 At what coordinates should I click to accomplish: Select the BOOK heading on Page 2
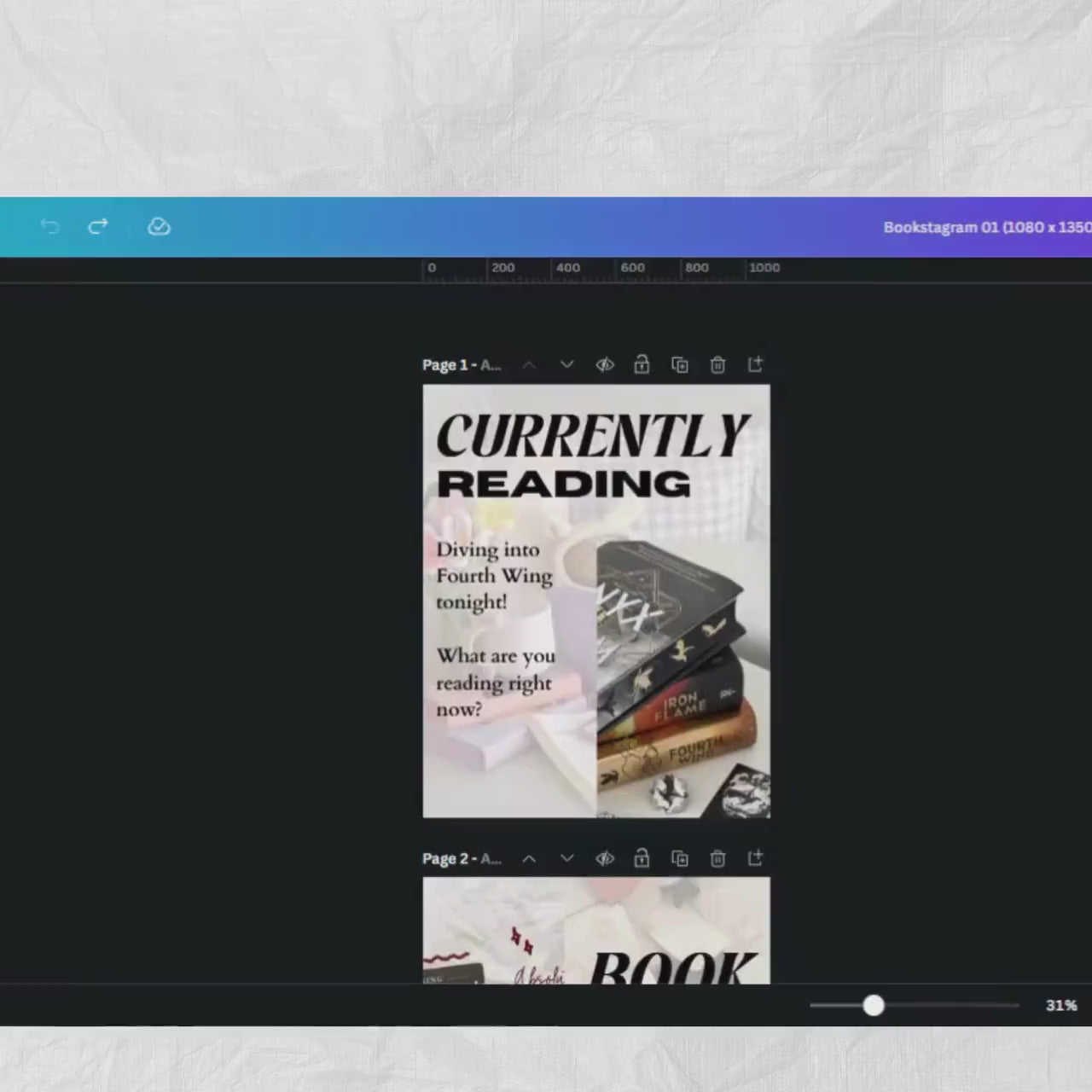[x=673, y=968]
